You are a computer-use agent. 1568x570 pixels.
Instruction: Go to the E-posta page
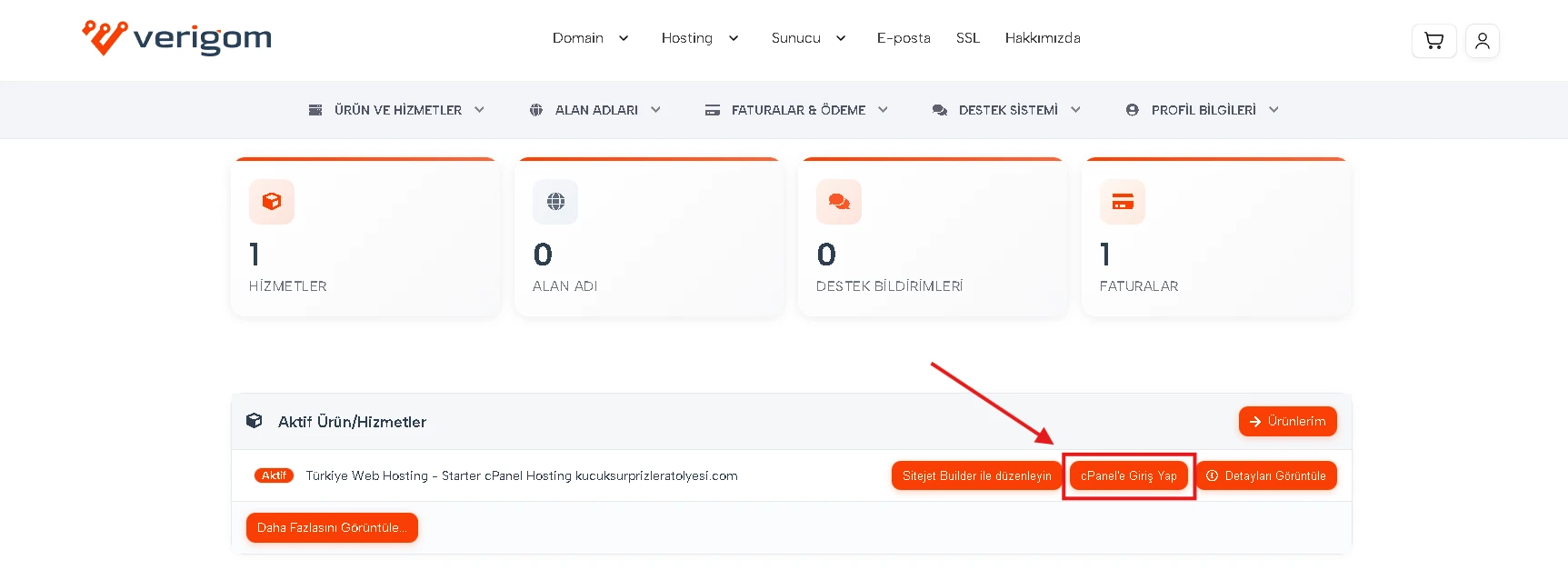[x=903, y=38]
